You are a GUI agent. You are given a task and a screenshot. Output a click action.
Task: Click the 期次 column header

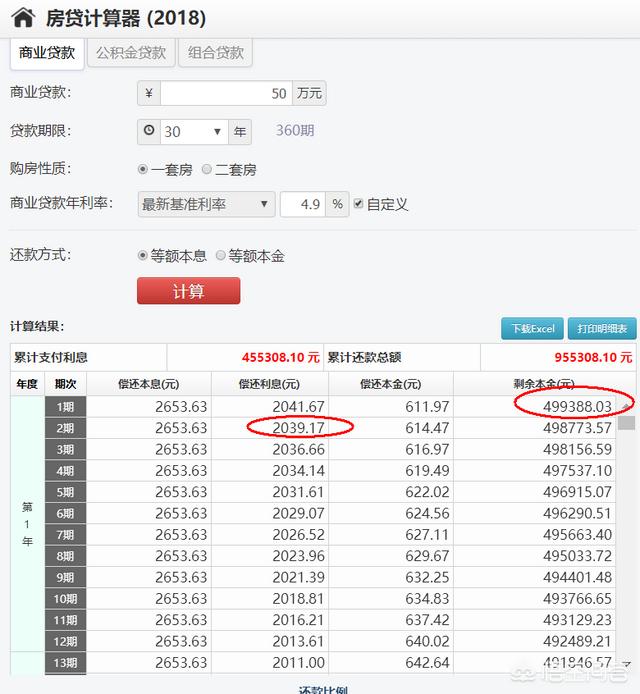(65, 384)
